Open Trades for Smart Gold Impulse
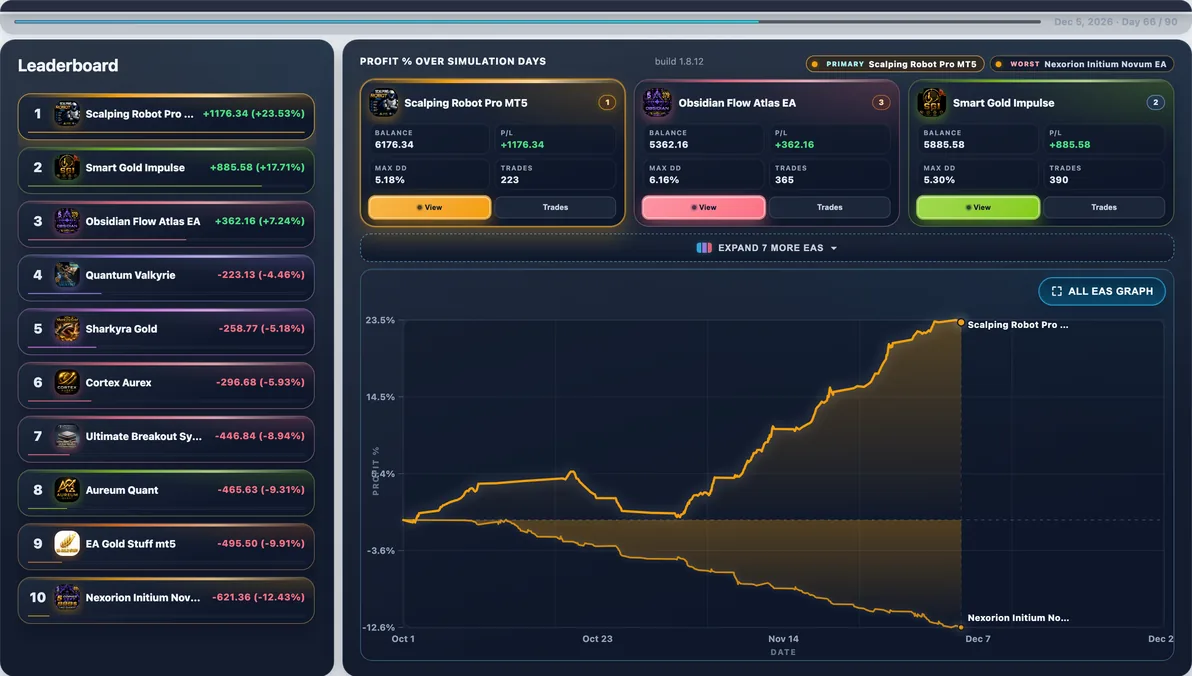 point(1104,208)
